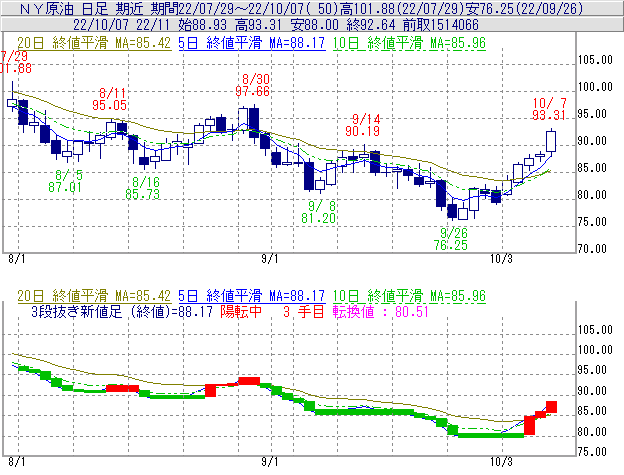The width and height of the screenshot is (624, 475).
Task: Click the 8/30 97.66 high label
Action: 253,85
